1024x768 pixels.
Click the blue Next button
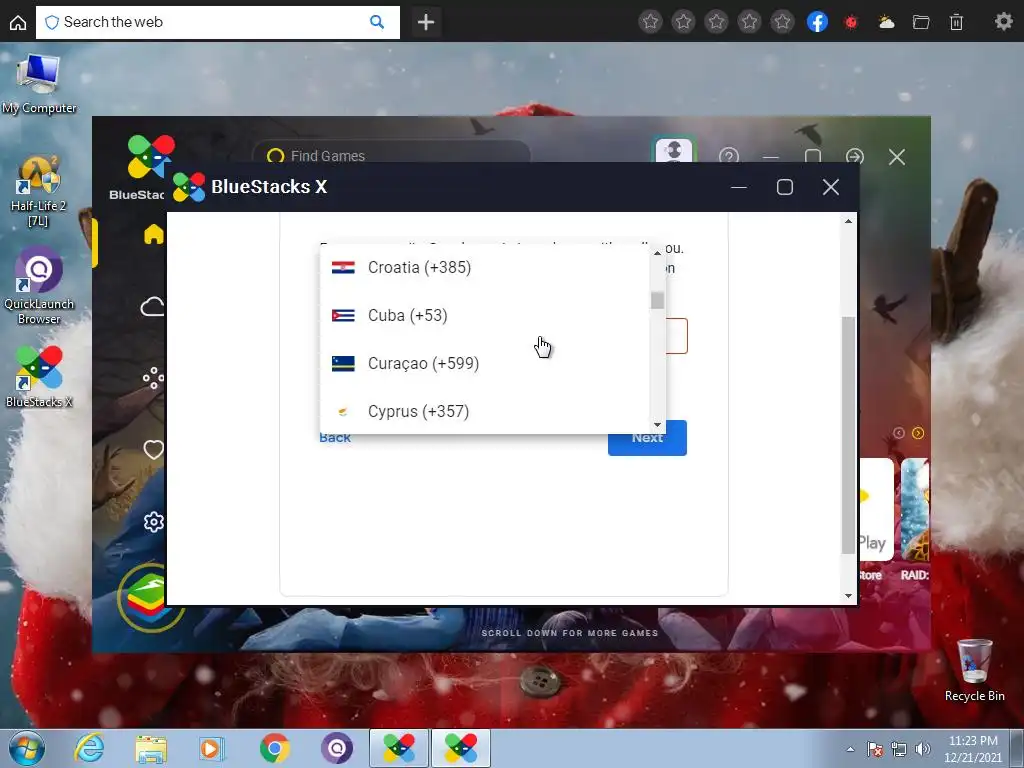point(647,438)
